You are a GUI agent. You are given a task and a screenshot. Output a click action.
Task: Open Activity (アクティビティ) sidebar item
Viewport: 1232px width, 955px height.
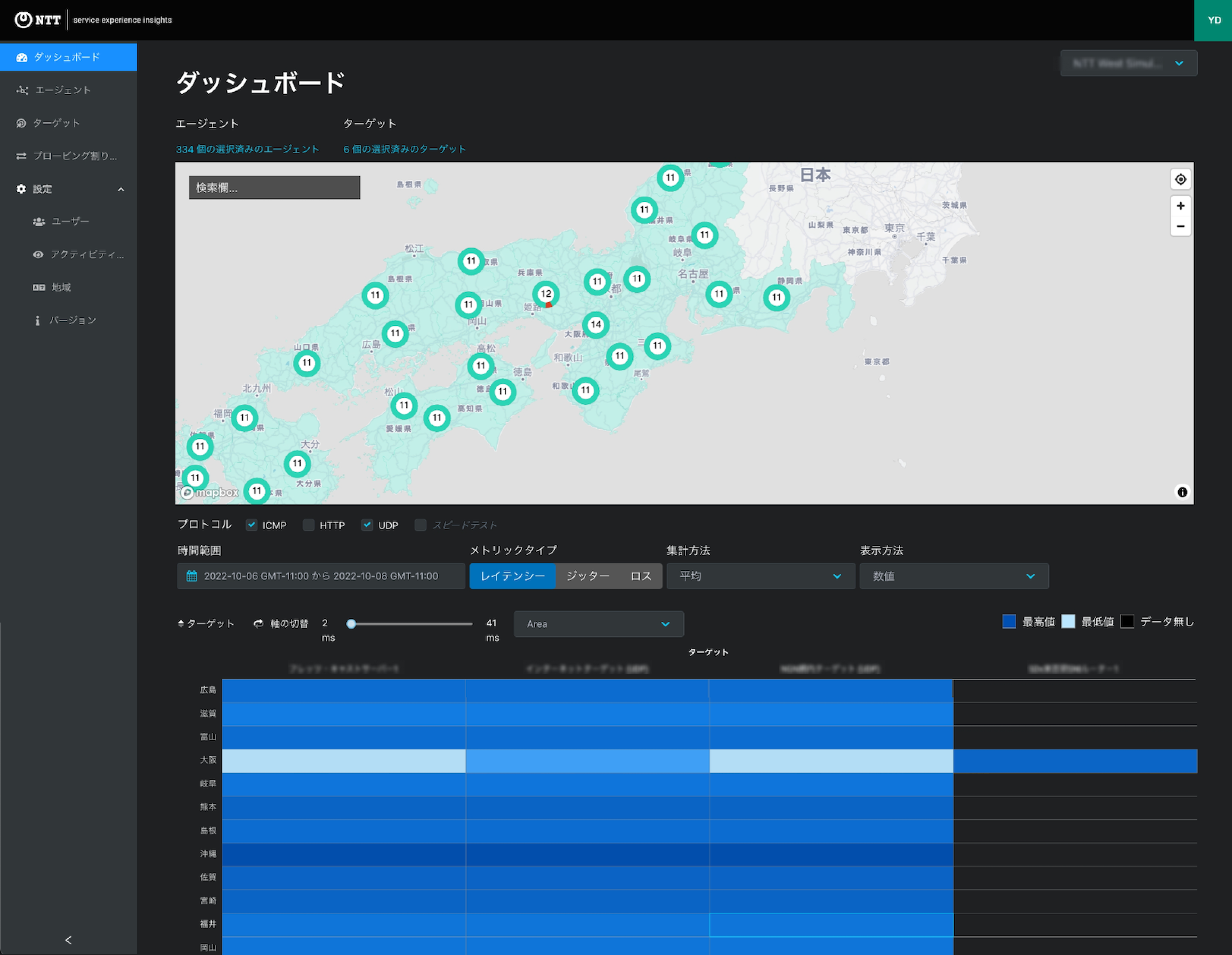pyautogui.click(x=68, y=254)
